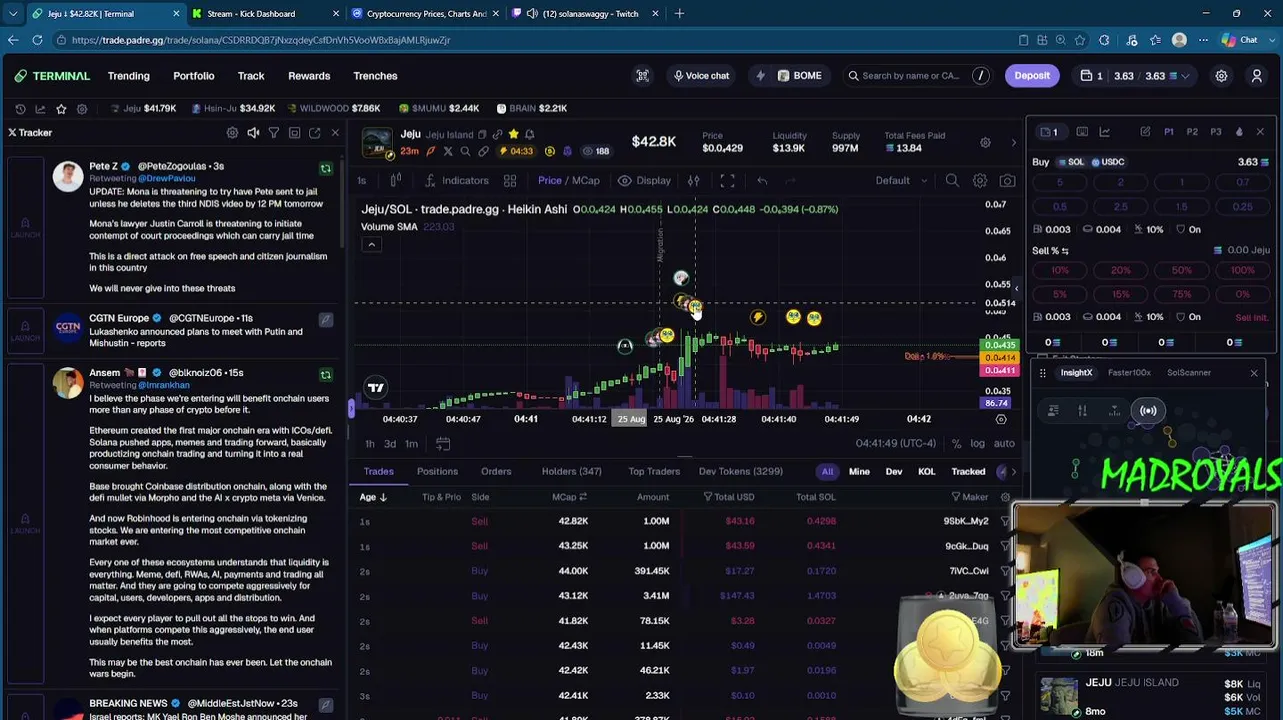The image size is (1283, 720).
Task: Open the X Tracker settings gear
Action: point(232,133)
